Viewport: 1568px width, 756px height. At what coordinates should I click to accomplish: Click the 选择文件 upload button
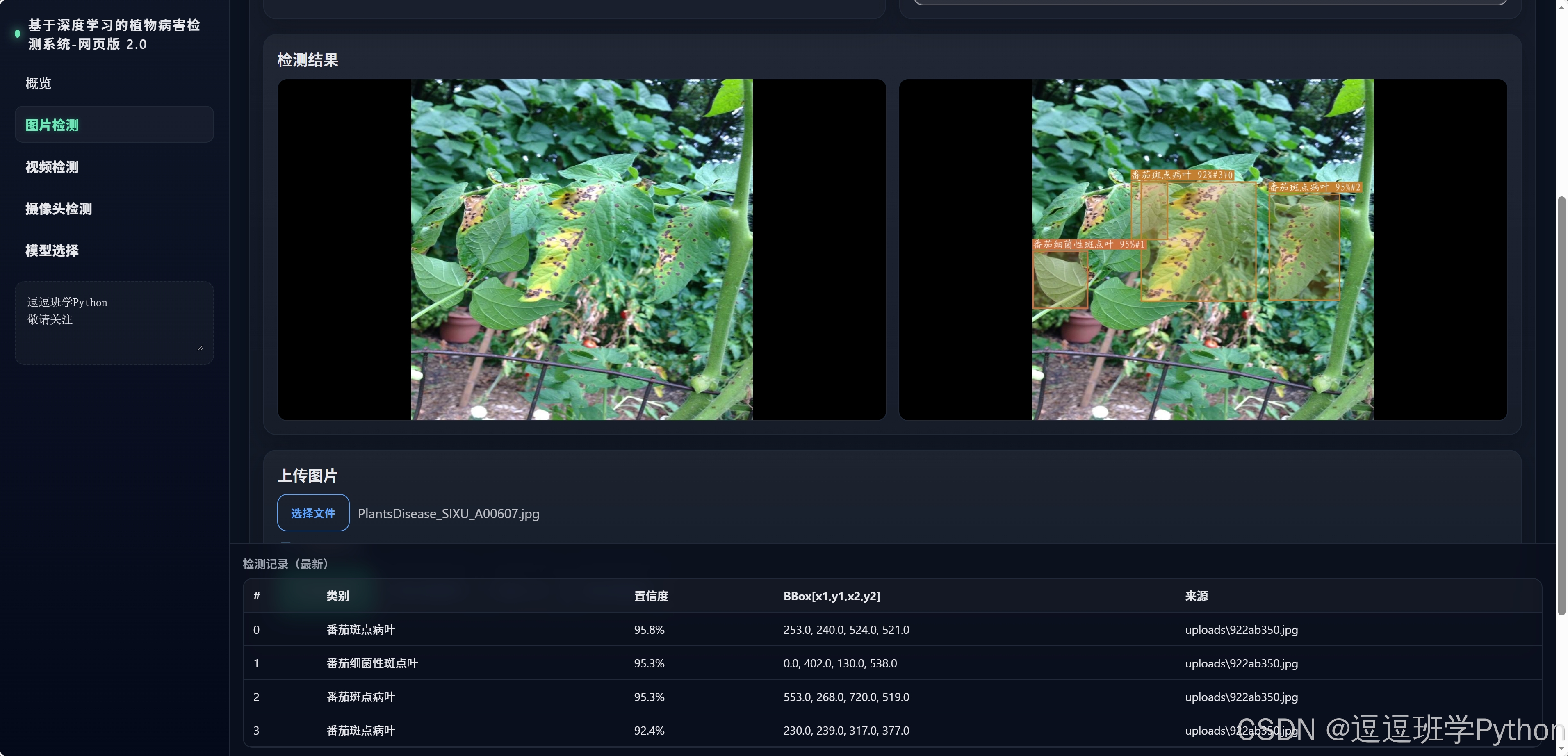313,512
